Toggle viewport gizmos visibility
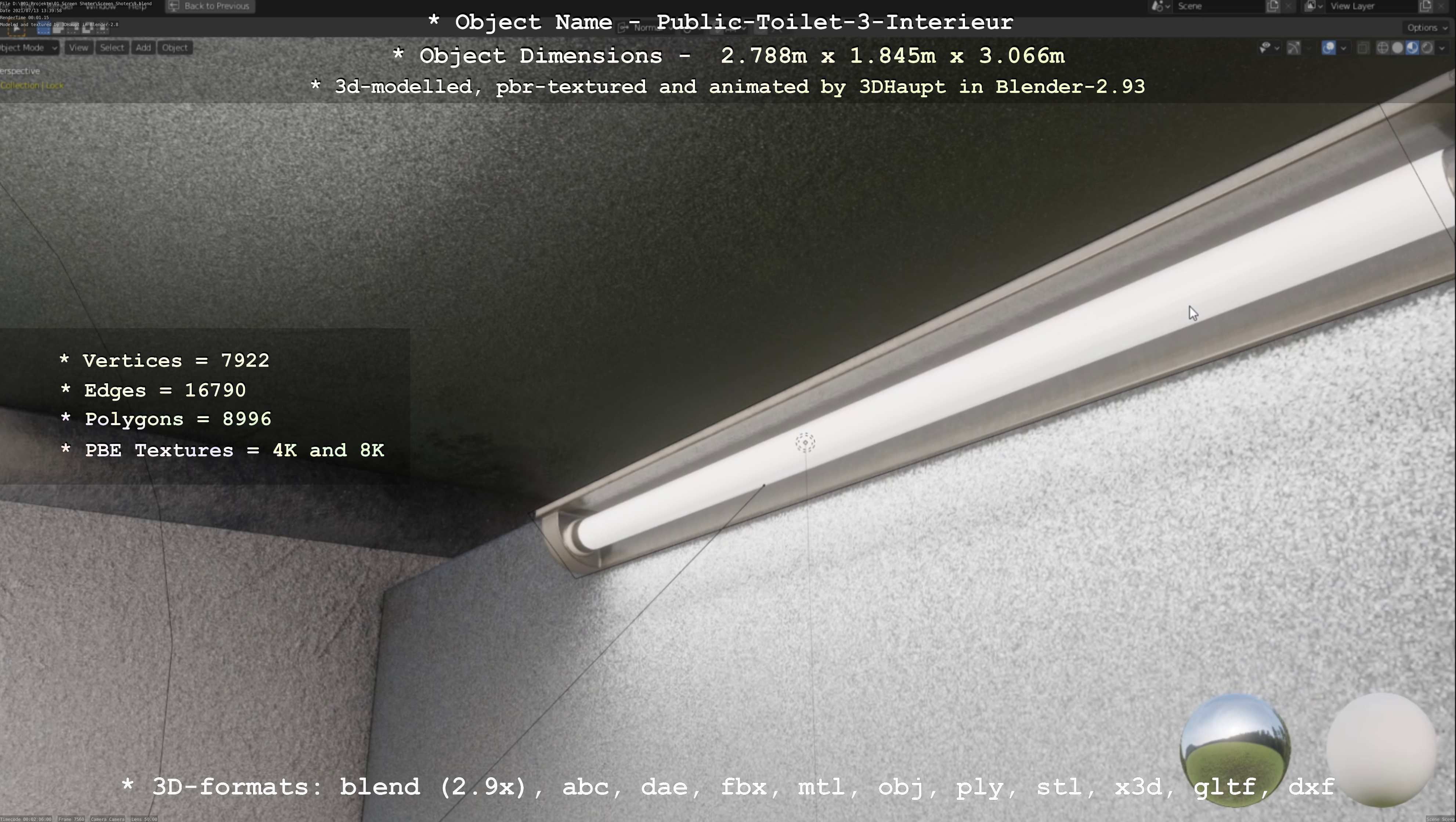 click(x=1293, y=48)
